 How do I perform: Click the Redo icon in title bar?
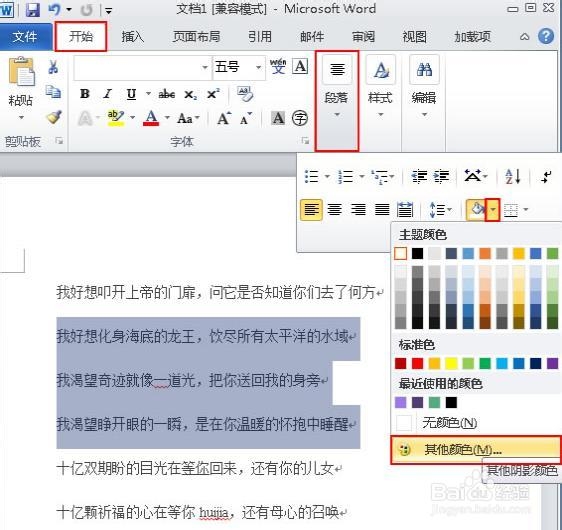(x=86, y=10)
